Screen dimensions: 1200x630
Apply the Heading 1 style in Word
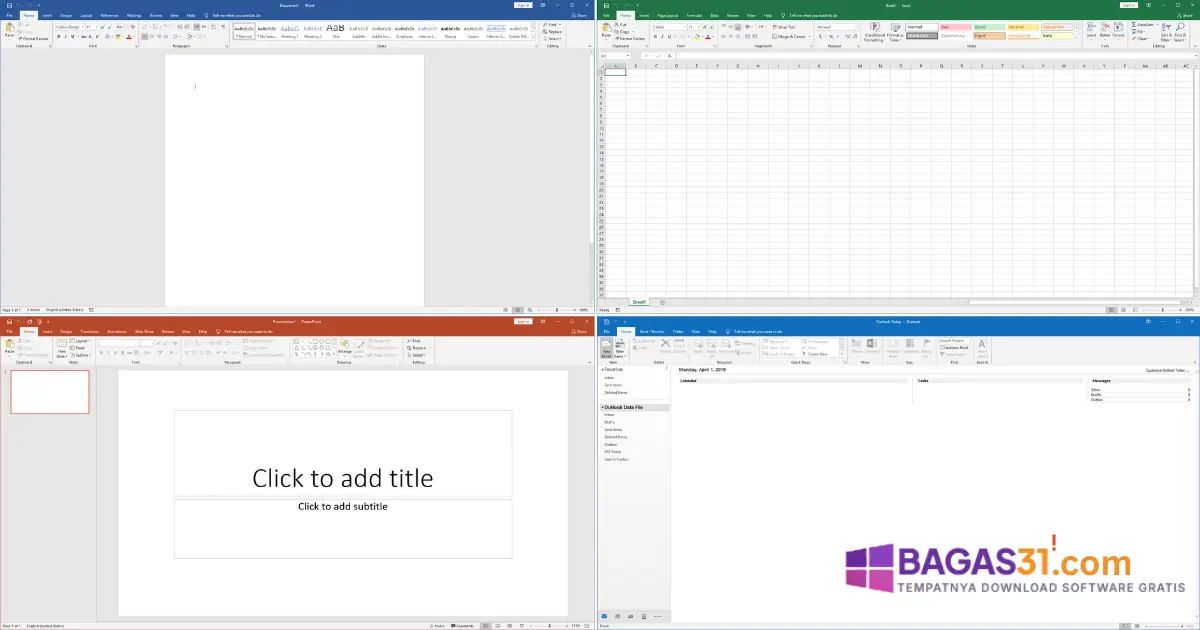pyautogui.click(x=290, y=32)
